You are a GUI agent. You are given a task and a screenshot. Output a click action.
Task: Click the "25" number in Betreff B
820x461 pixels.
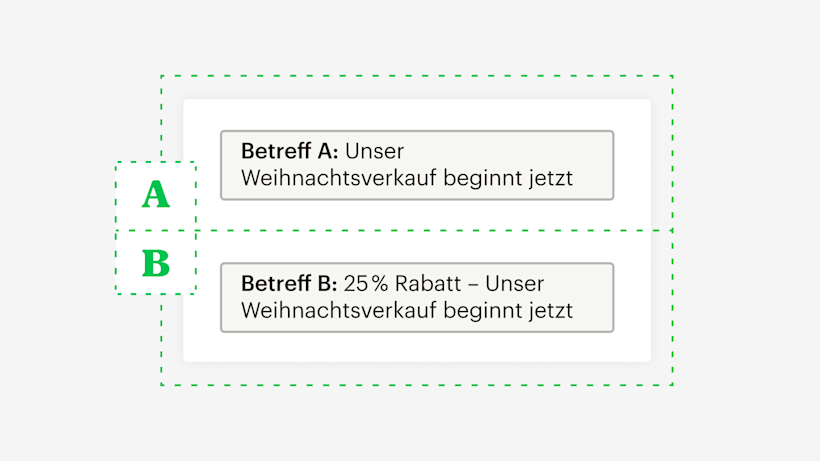(354, 283)
